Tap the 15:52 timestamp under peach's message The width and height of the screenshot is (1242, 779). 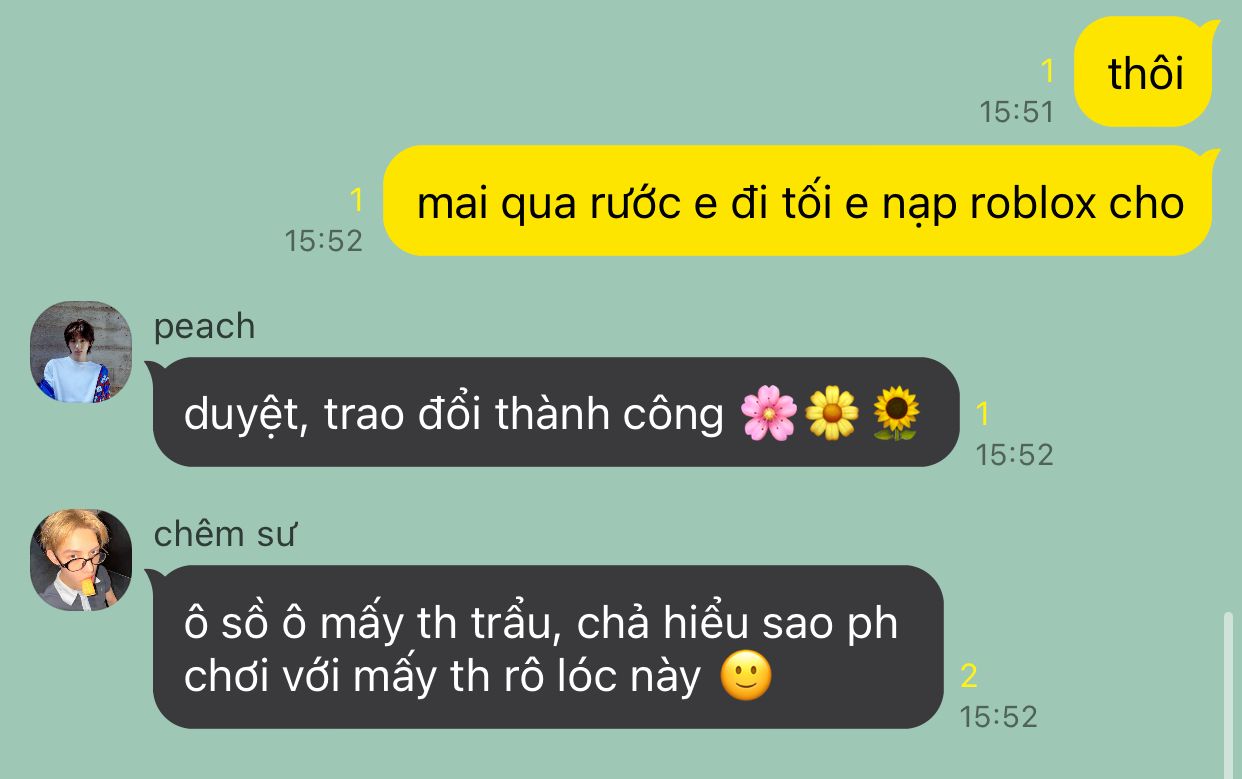click(x=1014, y=454)
